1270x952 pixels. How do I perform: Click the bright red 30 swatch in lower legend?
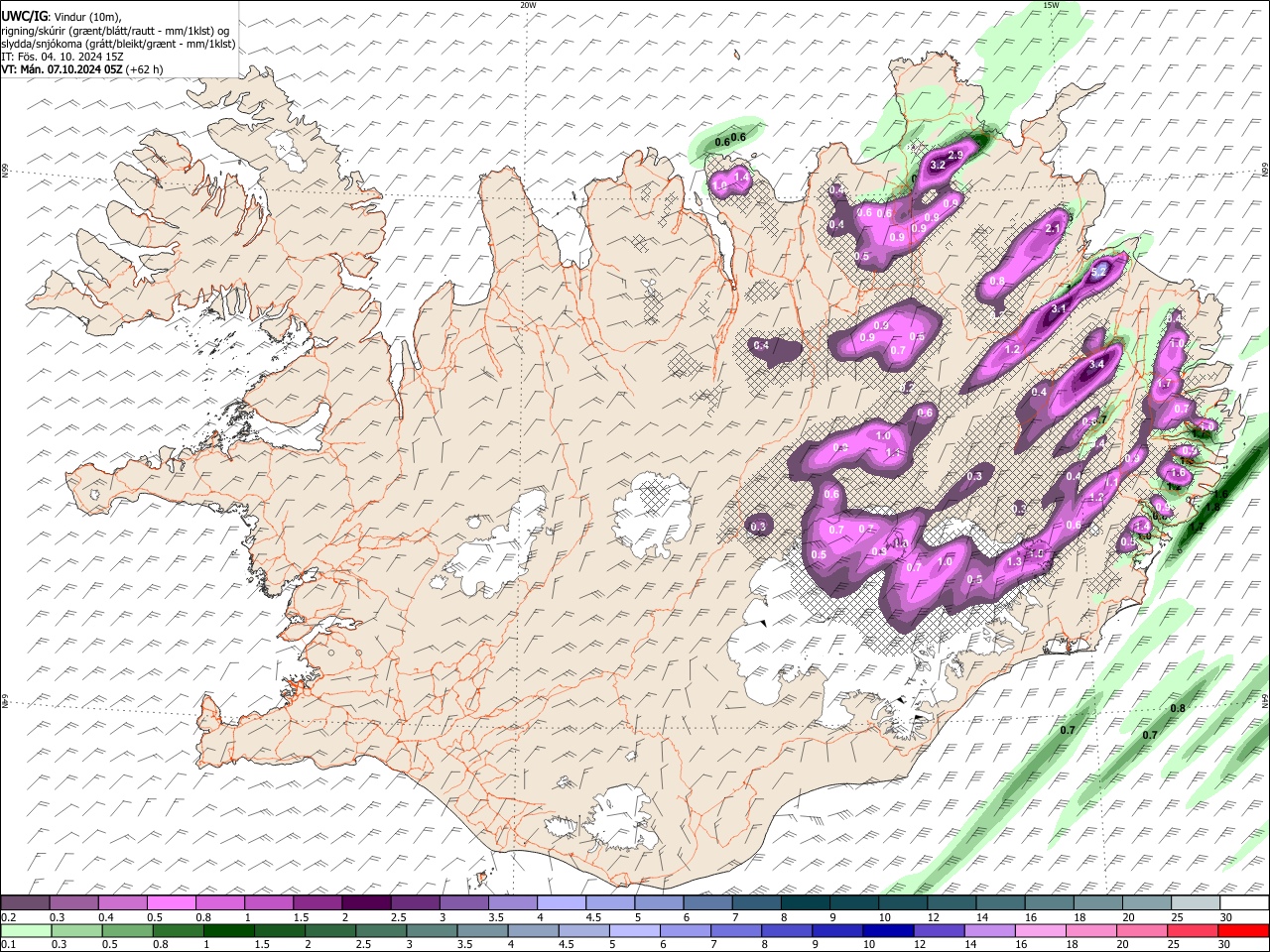coord(1243,930)
